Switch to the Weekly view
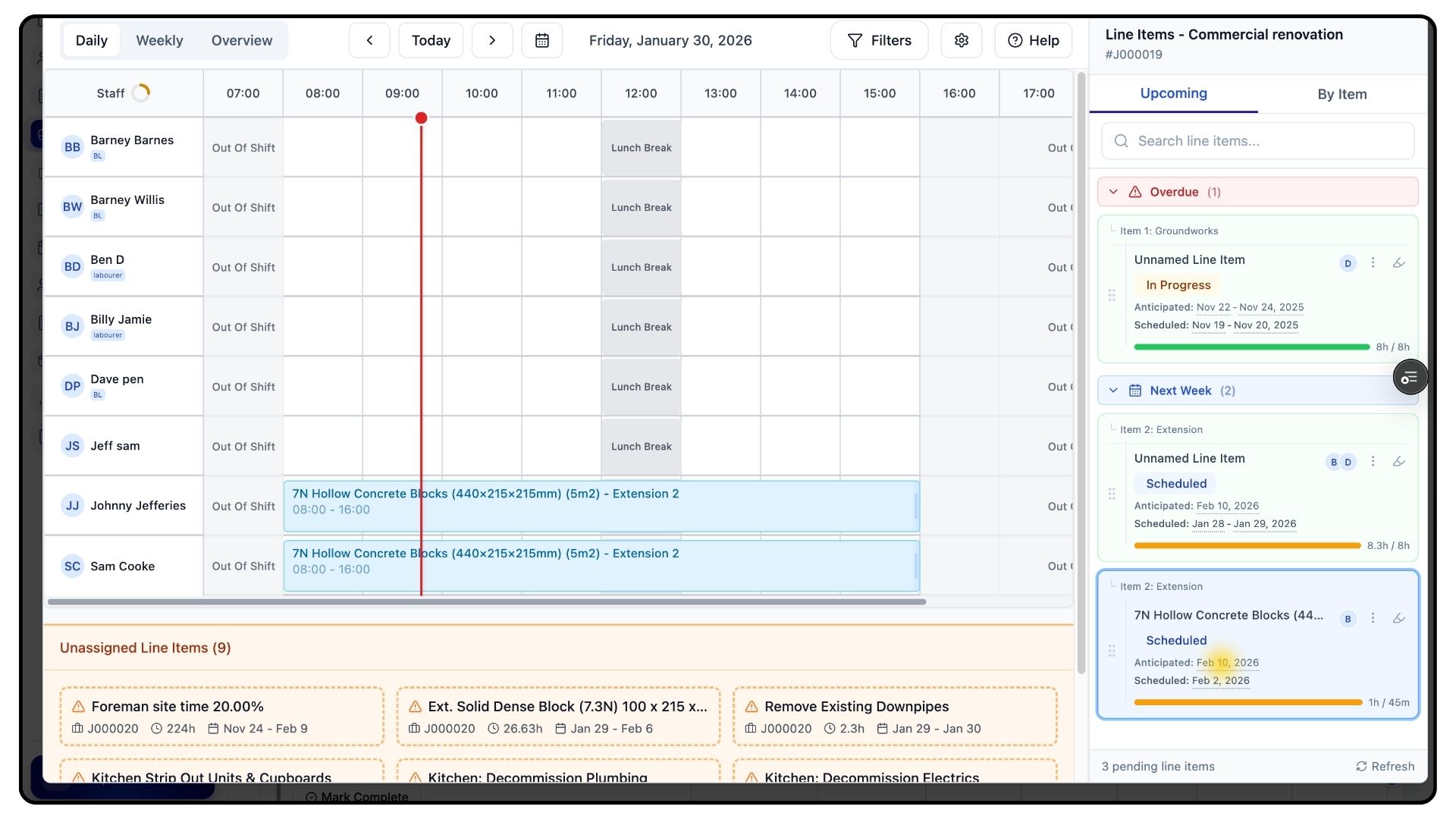This screenshot has height=819, width=1456. pyautogui.click(x=159, y=40)
